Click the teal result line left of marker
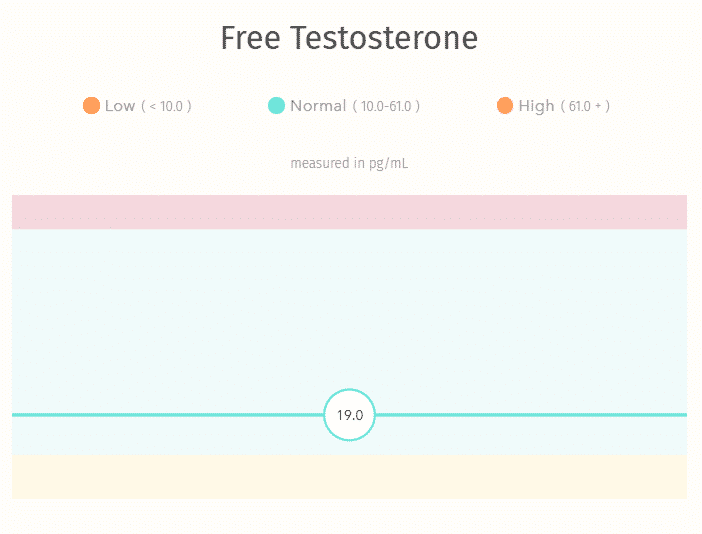 tap(167, 415)
